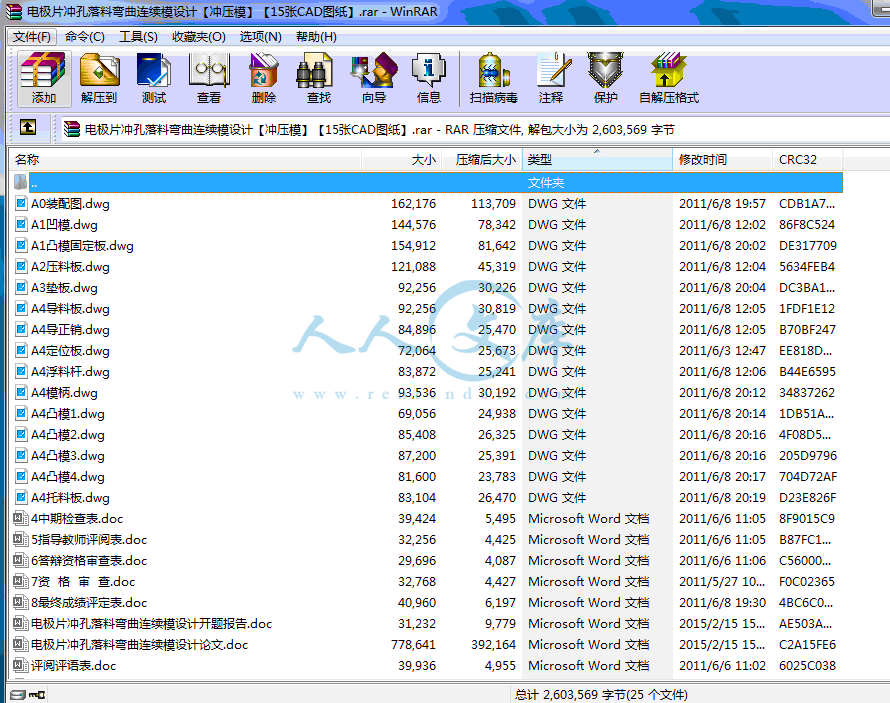Select the A2压料板.dwg file

click(70, 267)
